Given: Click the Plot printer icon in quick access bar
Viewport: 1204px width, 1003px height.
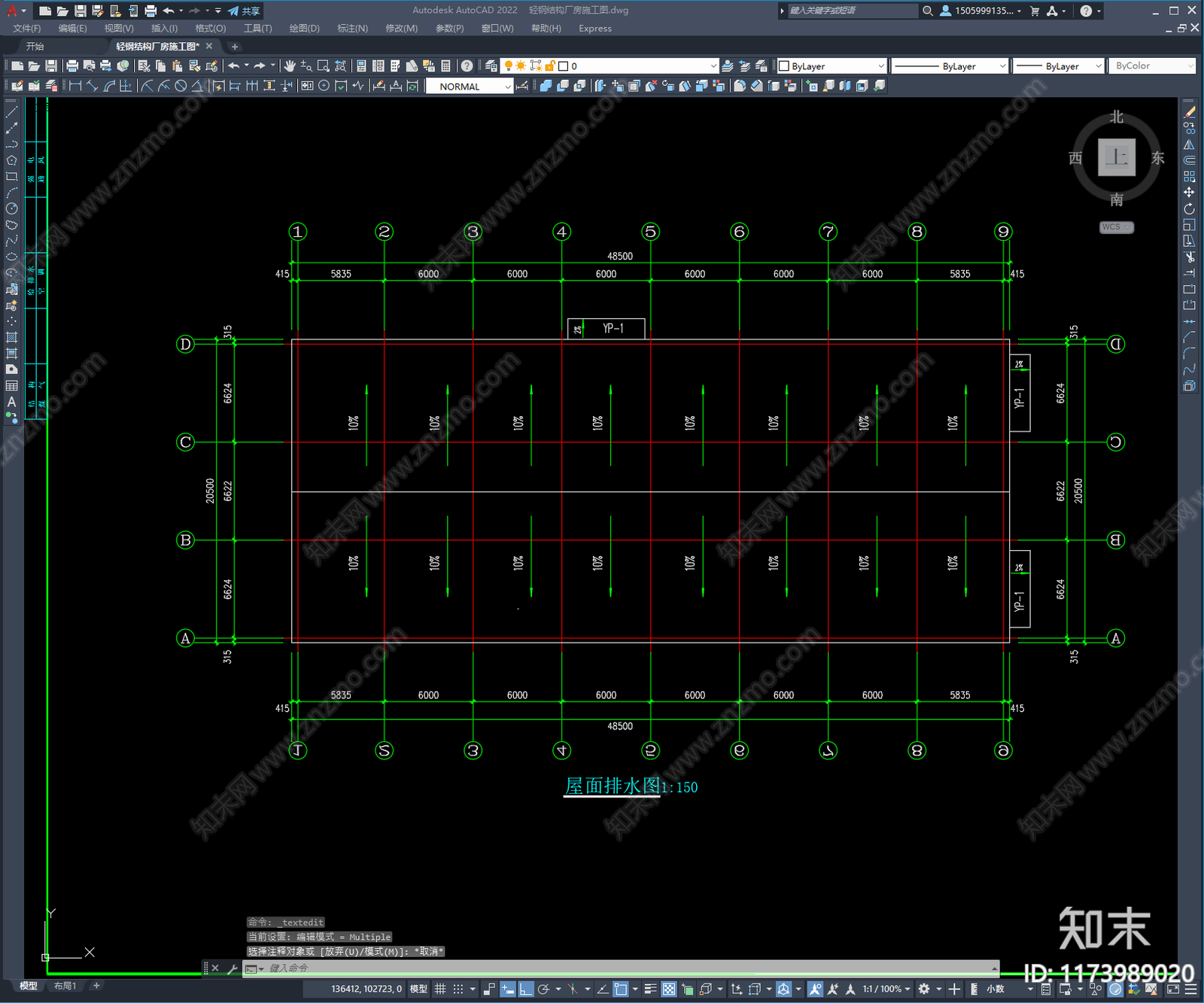Looking at the screenshot, I should click(x=150, y=11).
